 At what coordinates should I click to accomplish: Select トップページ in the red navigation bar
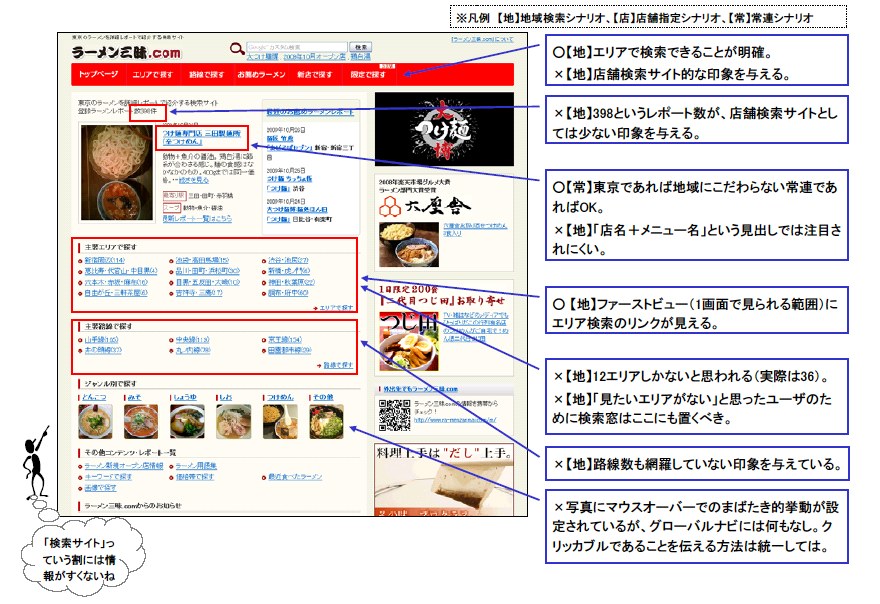[98, 74]
